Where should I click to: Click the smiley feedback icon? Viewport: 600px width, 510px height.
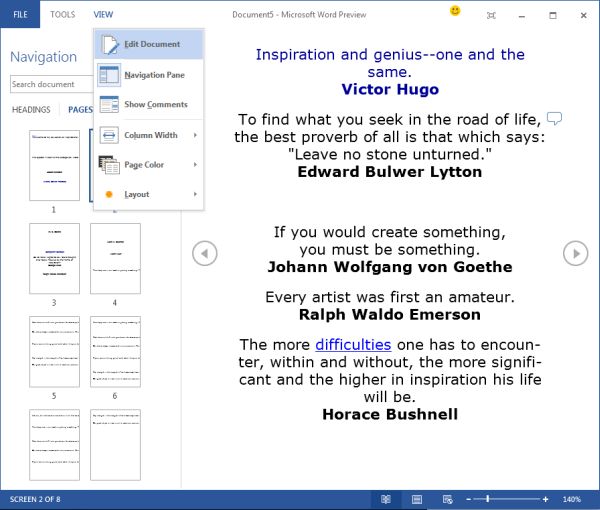point(455,11)
